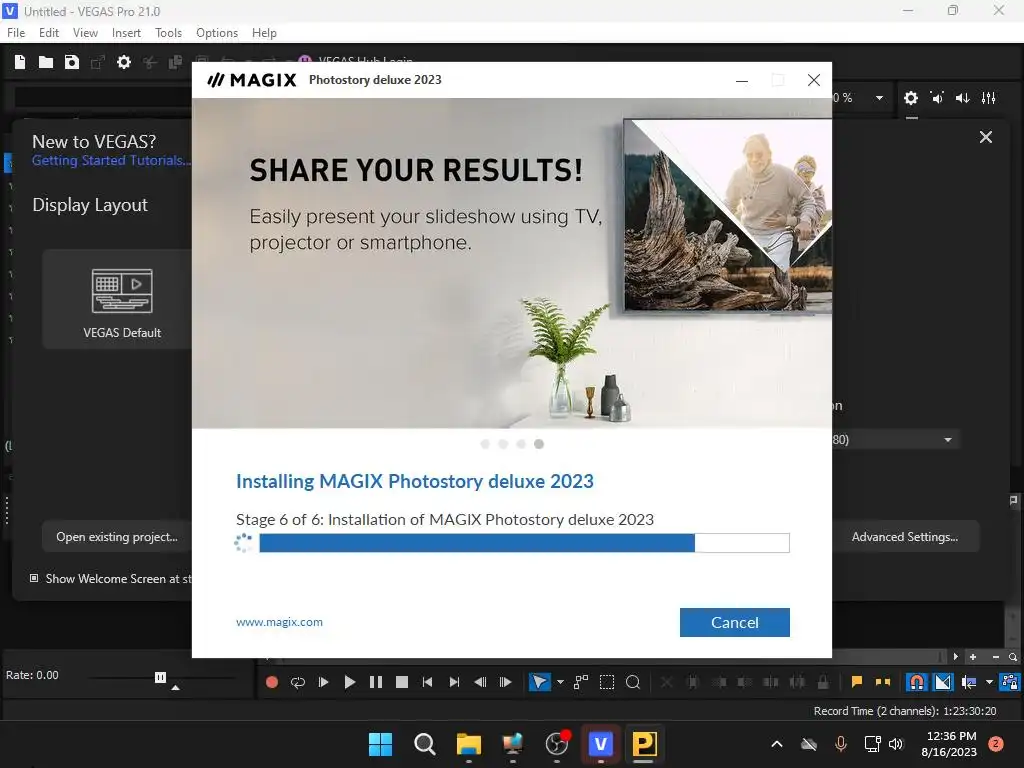The width and height of the screenshot is (1024, 768).
Task: Step to previous frame in transport bar
Action: (480, 682)
